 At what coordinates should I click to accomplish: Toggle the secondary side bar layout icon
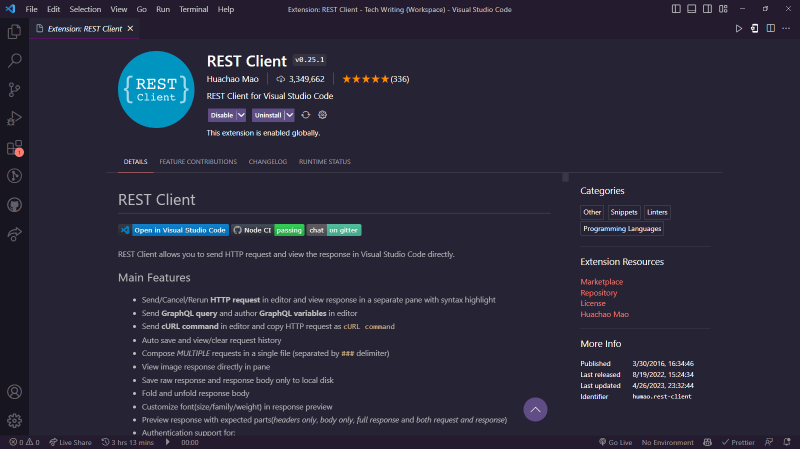coord(707,9)
